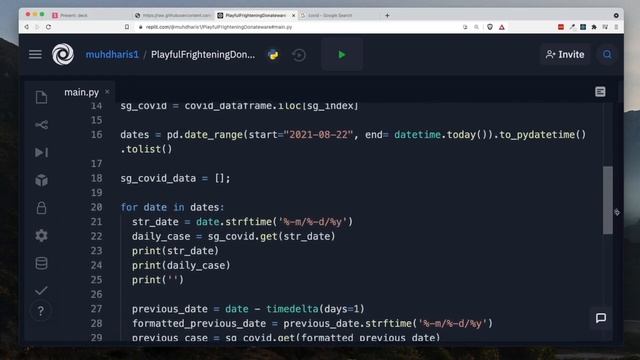The image size is (640, 360).
Task: Open the Settings gear icon
Action: [x=41, y=236]
